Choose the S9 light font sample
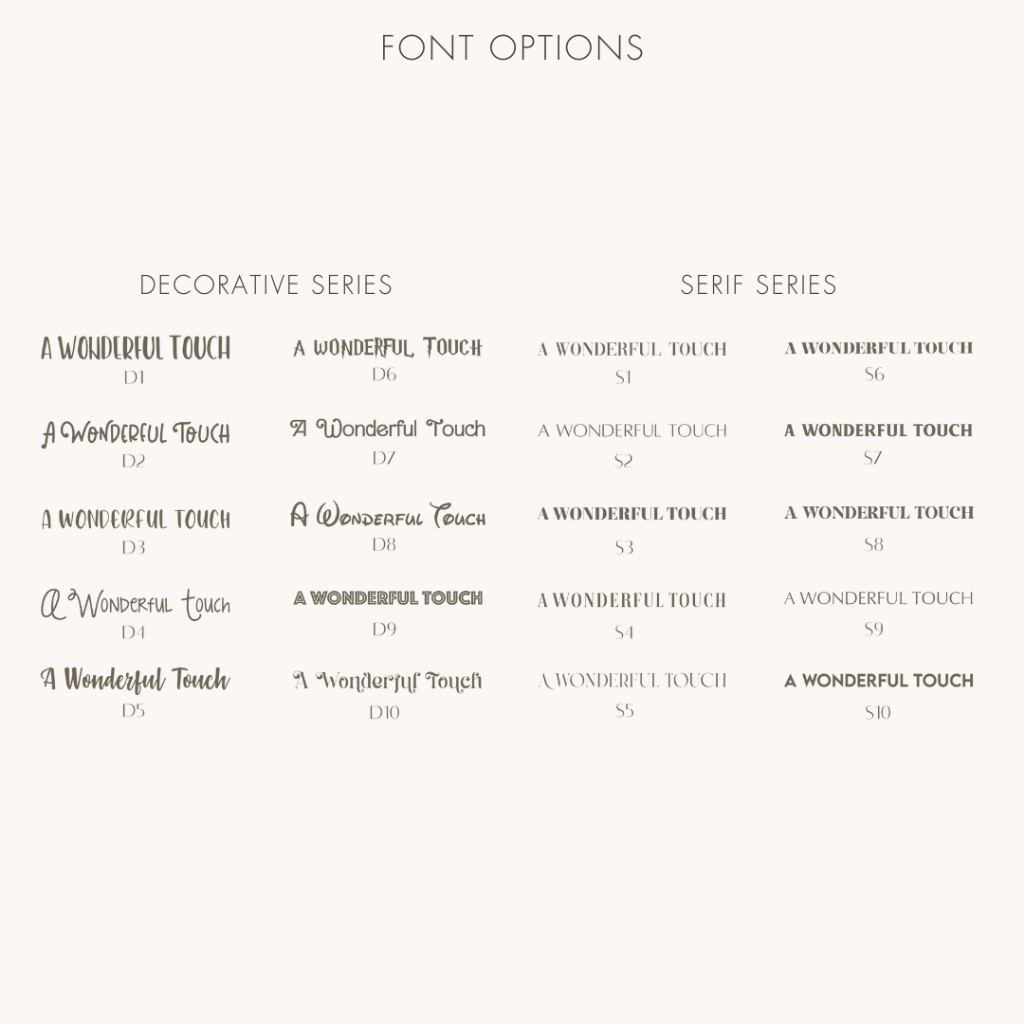The height and width of the screenshot is (1024, 1024). point(878,598)
